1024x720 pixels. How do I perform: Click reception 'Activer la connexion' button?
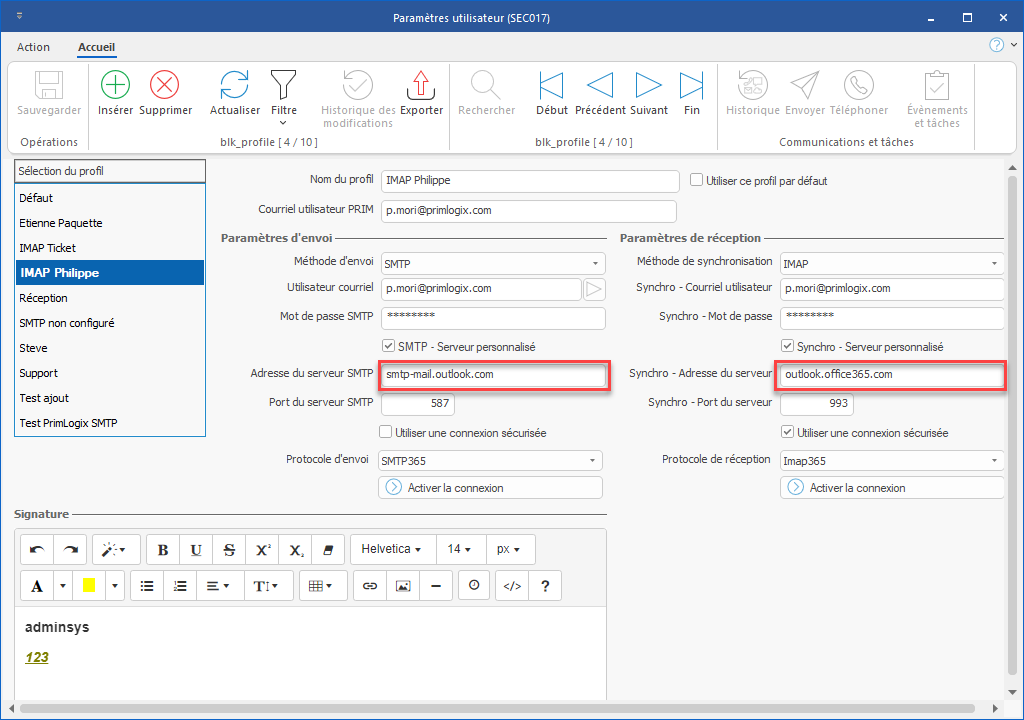click(892, 488)
